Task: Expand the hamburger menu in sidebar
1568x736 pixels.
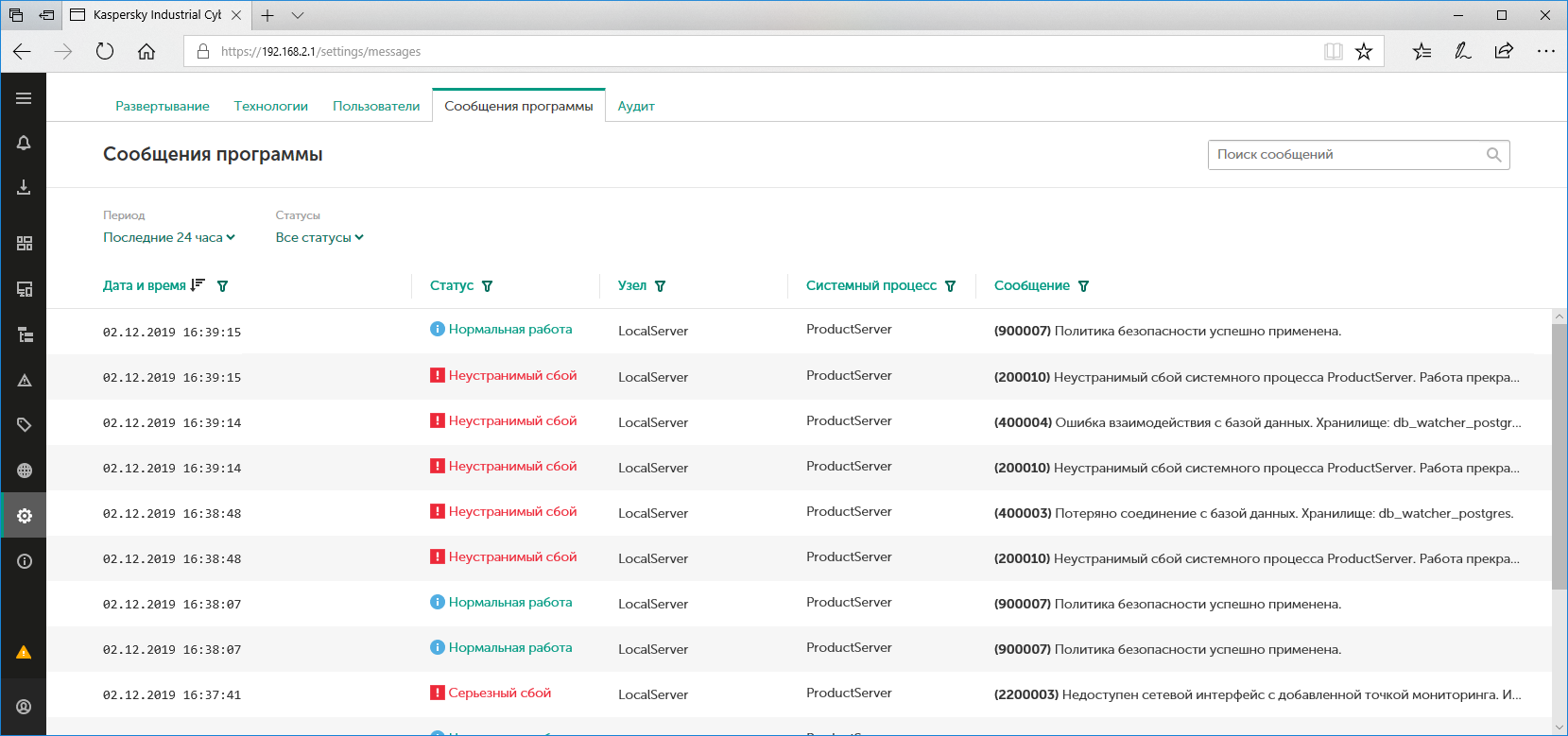Action: [x=24, y=98]
